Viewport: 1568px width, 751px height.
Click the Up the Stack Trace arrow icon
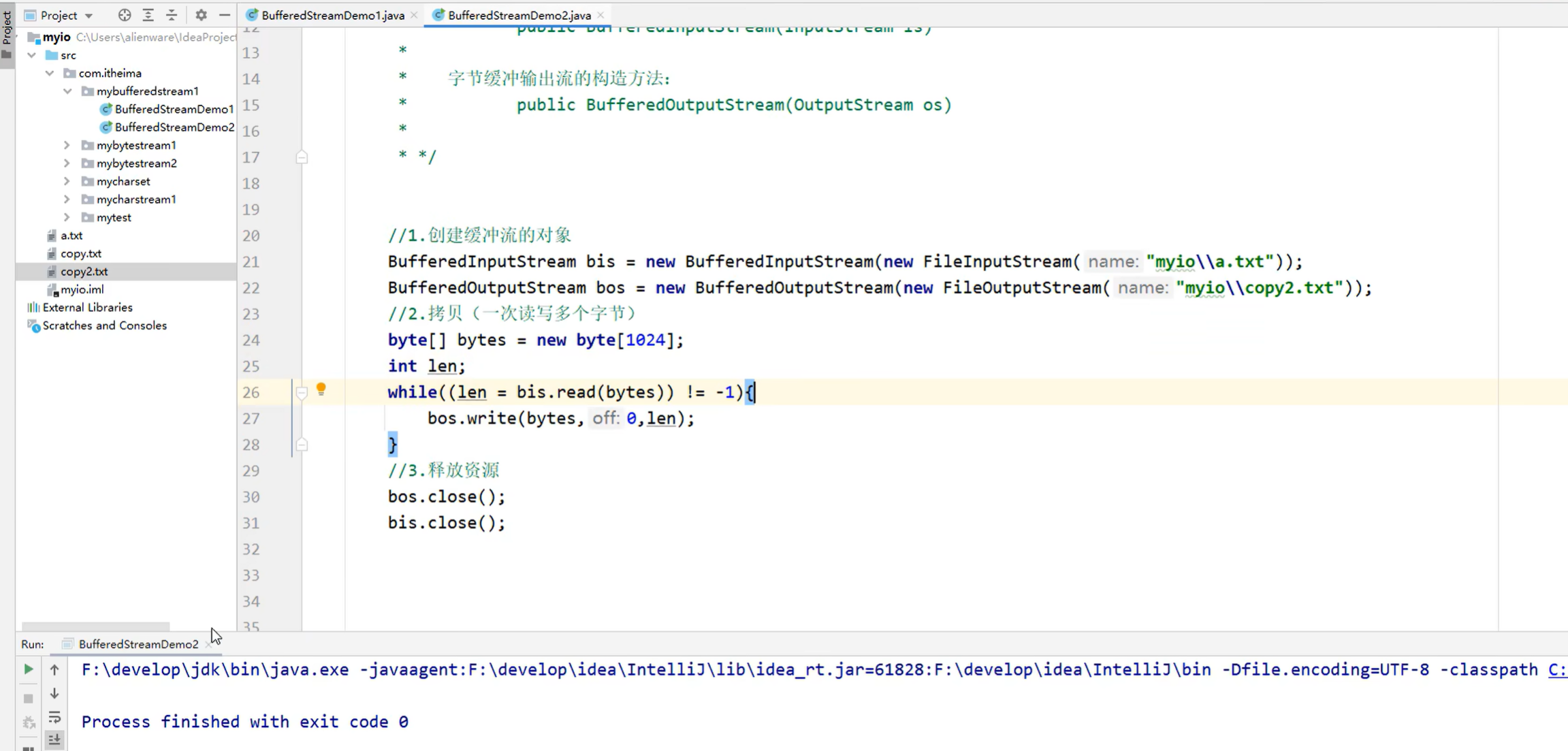click(x=54, y=669)
